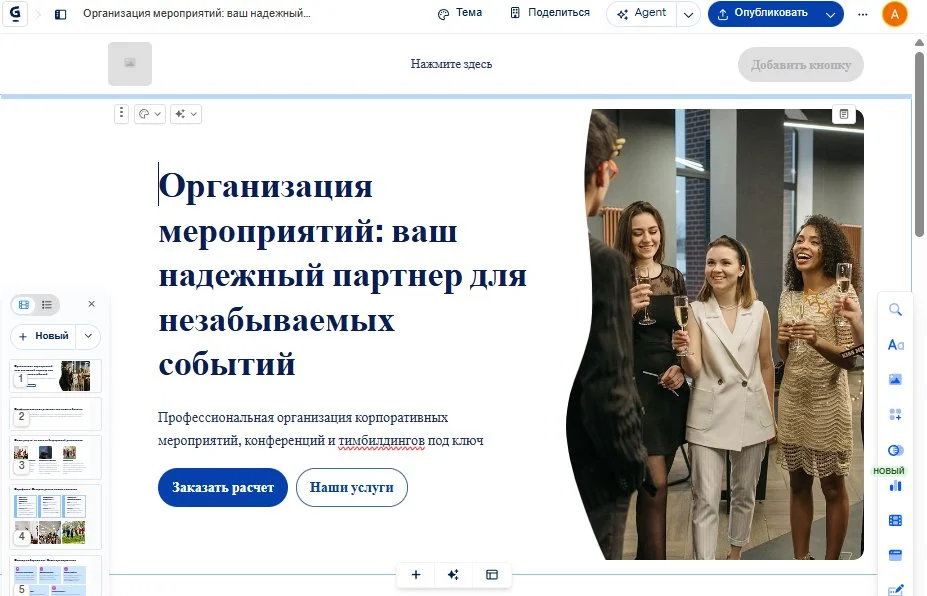Screen dimensions: 927x596
Task: Click the Нажмите здесь header text
Action: point(451,64)
